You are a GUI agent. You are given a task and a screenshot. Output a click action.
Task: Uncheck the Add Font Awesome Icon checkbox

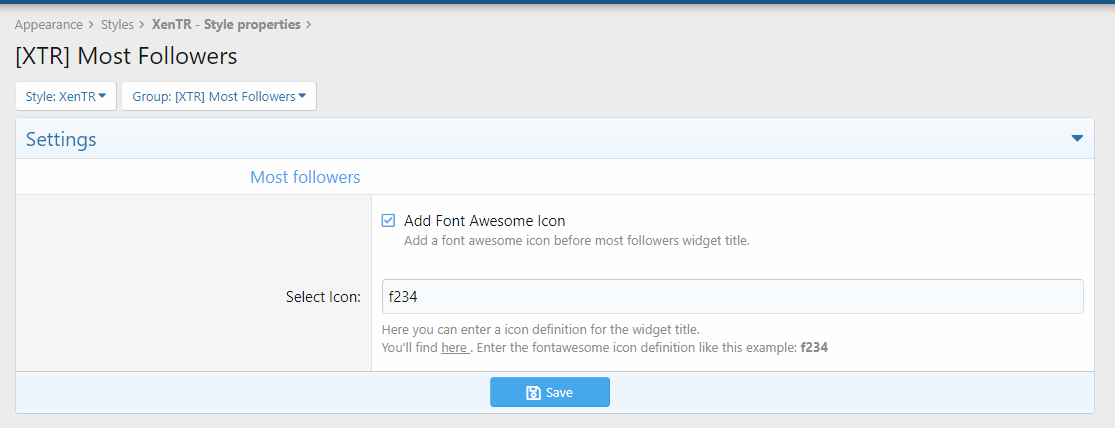pyautogui.click(x=389, y=221)
